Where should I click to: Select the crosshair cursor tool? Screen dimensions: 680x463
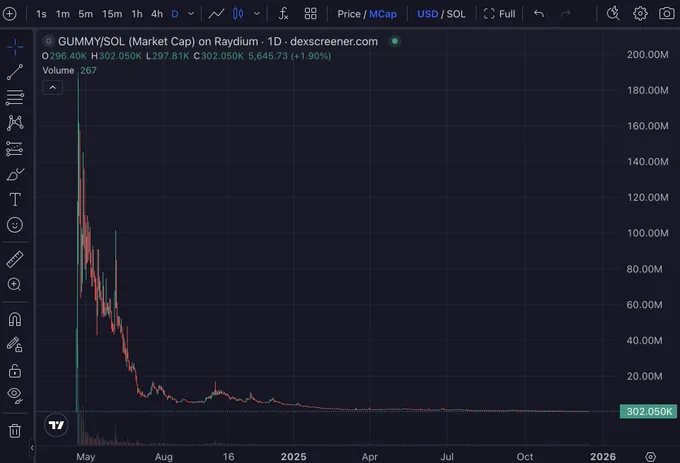coord(15,47)
